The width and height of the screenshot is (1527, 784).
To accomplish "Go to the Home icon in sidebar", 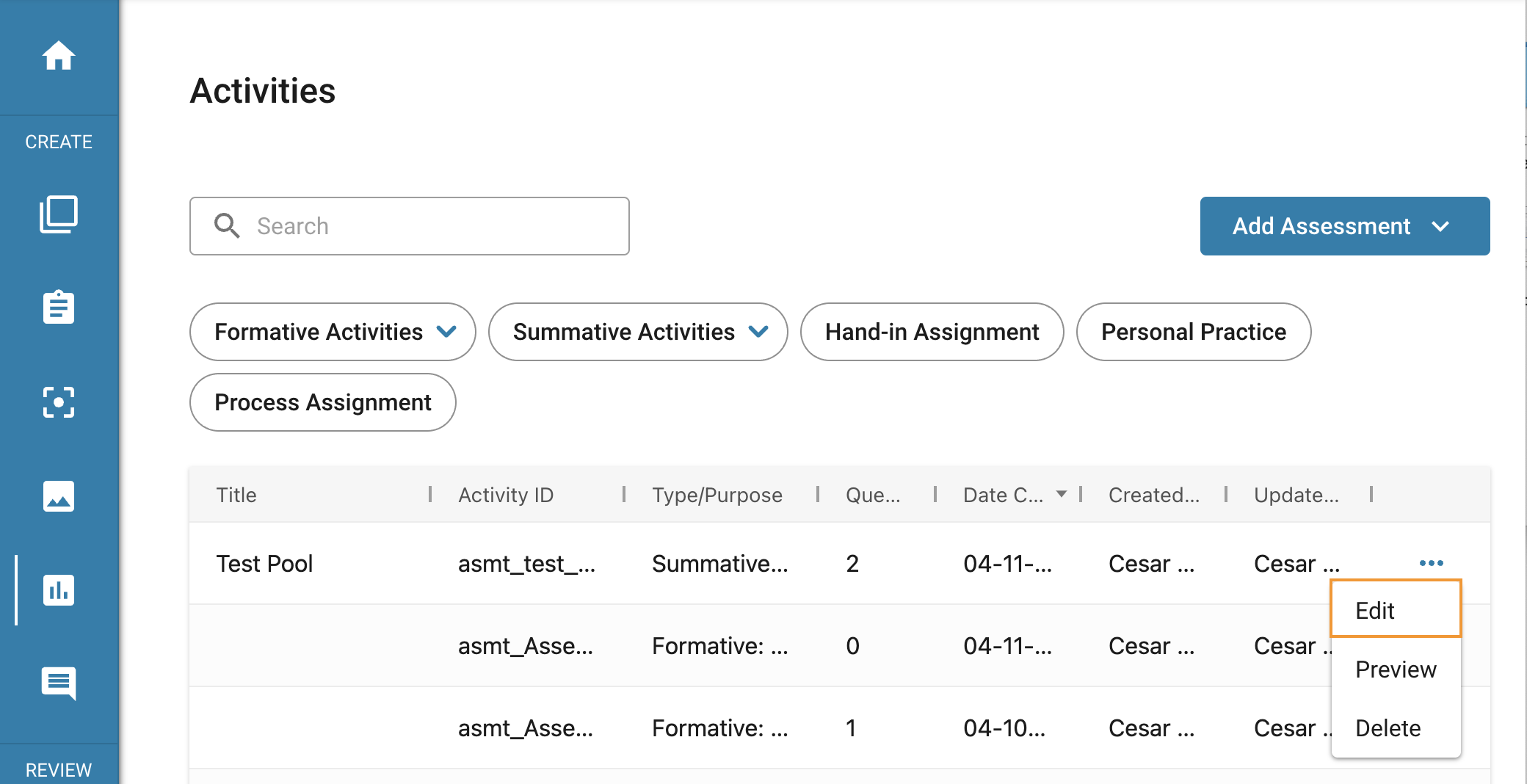I will click(59, 56).
